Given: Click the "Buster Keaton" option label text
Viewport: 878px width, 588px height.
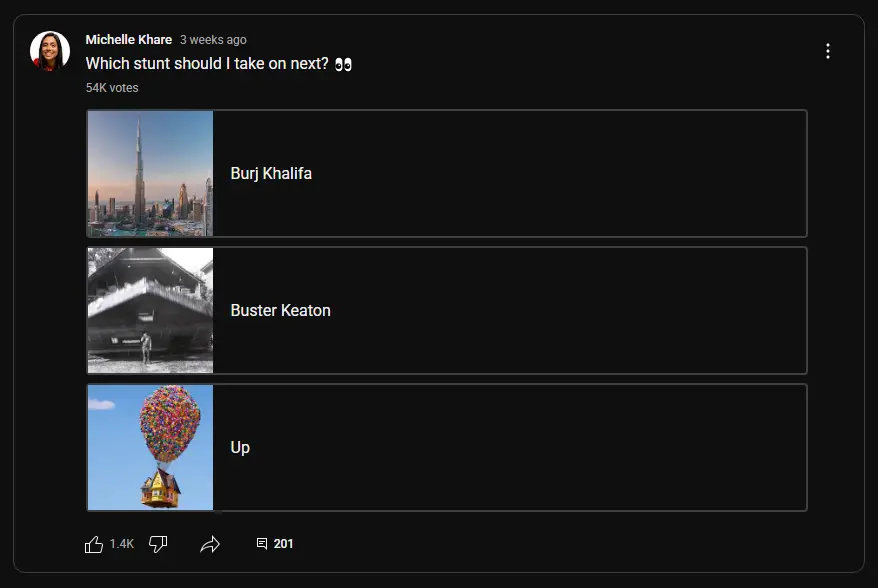Looking at the screenshot, I should [280, 310].
